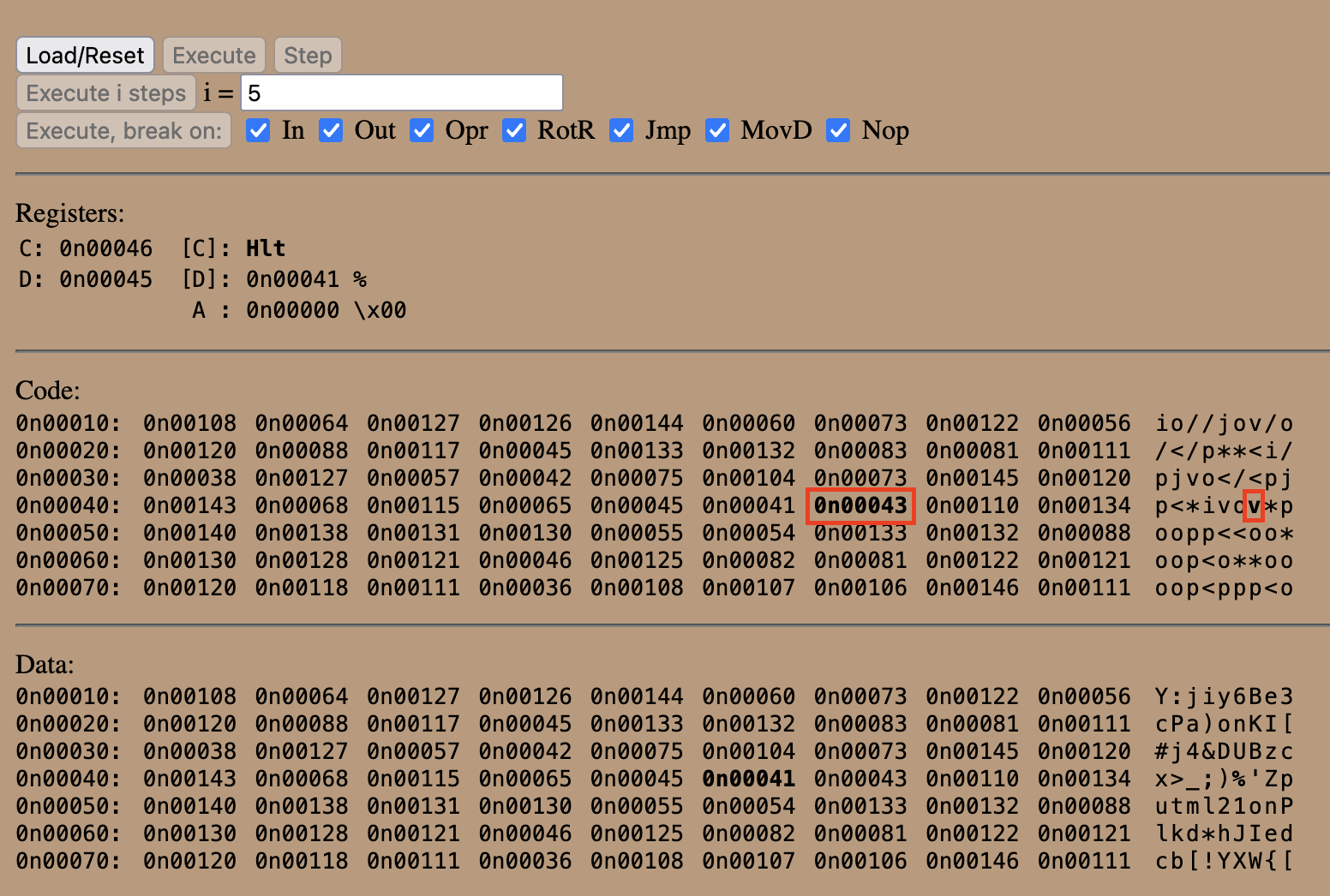This screenshot has height=896, width=1330.
Task: Click 0n00056 in the Data section
Action: [1084, 696]
